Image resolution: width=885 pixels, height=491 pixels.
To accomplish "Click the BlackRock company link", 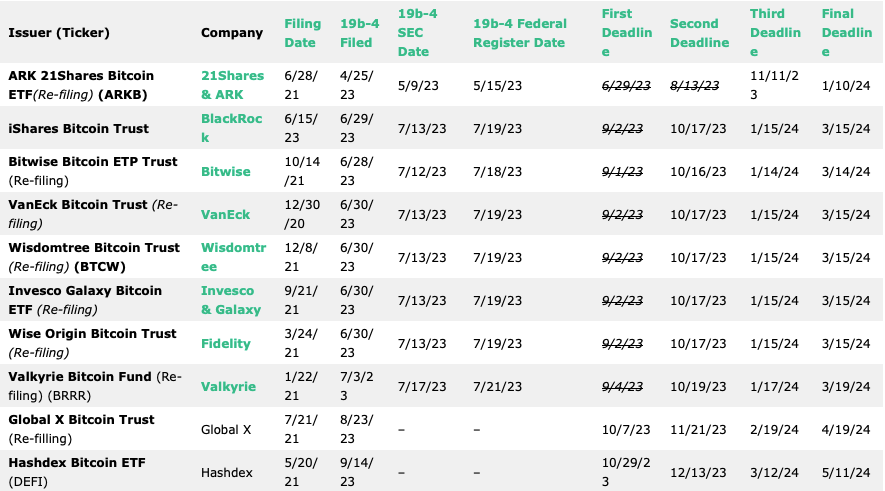I will (x=231, y=128).
